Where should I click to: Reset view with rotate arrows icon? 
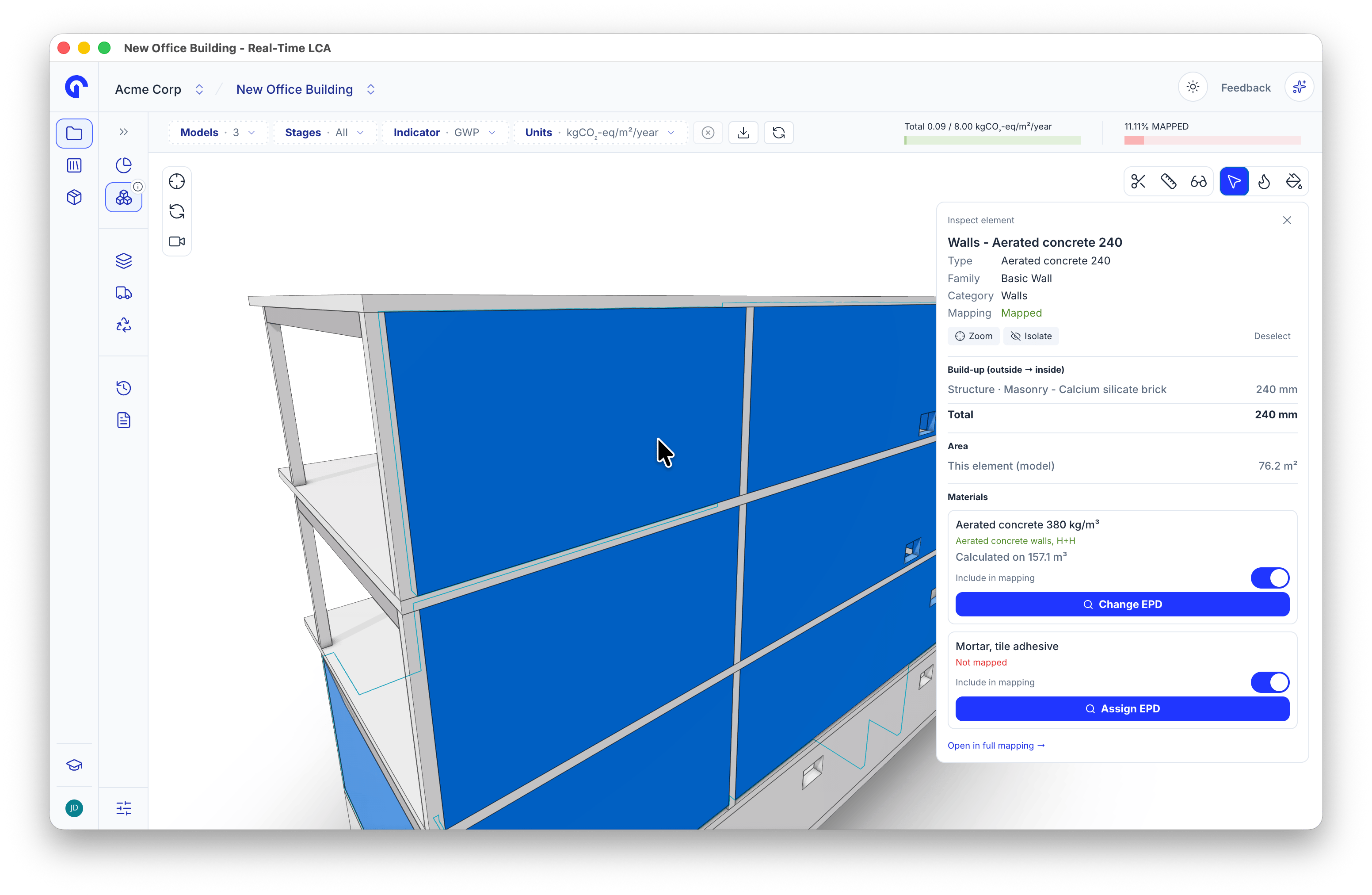[176, 212]
